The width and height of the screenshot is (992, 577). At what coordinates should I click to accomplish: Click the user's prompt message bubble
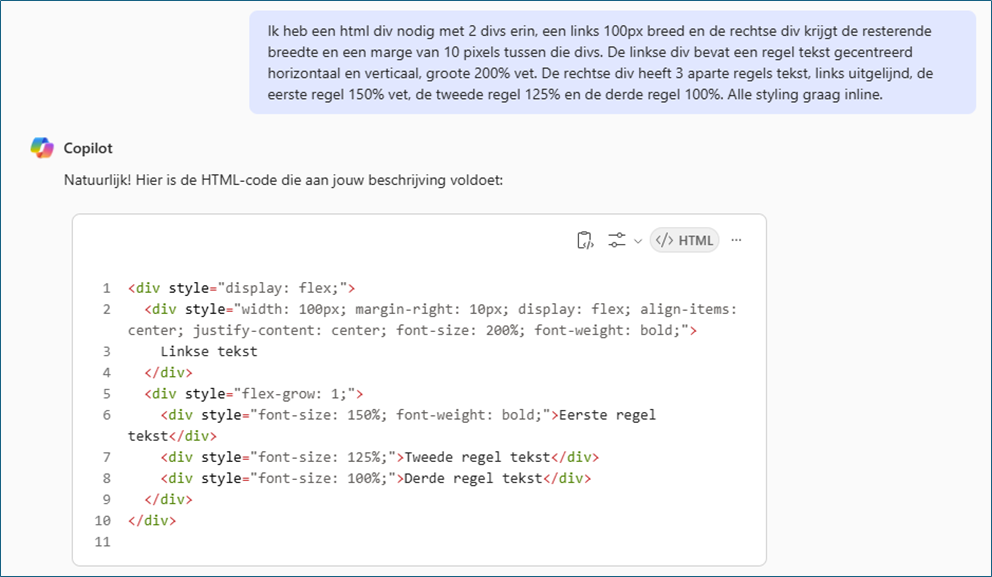pos(612,62)
